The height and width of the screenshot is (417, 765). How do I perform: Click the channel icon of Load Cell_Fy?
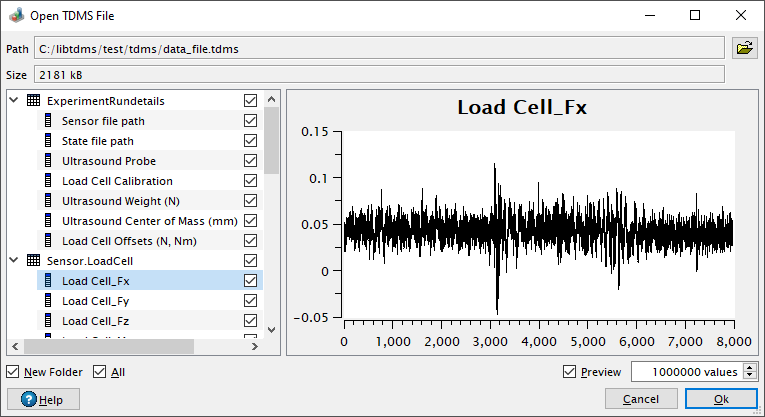pyautogui.click(x=48, y=300)
